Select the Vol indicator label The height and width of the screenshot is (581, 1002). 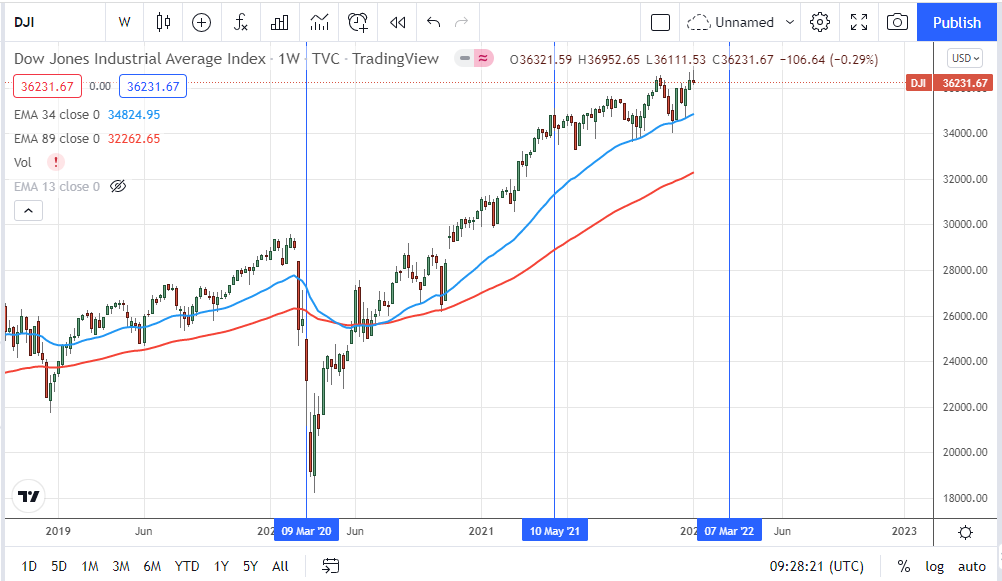(x=22, y=162)
